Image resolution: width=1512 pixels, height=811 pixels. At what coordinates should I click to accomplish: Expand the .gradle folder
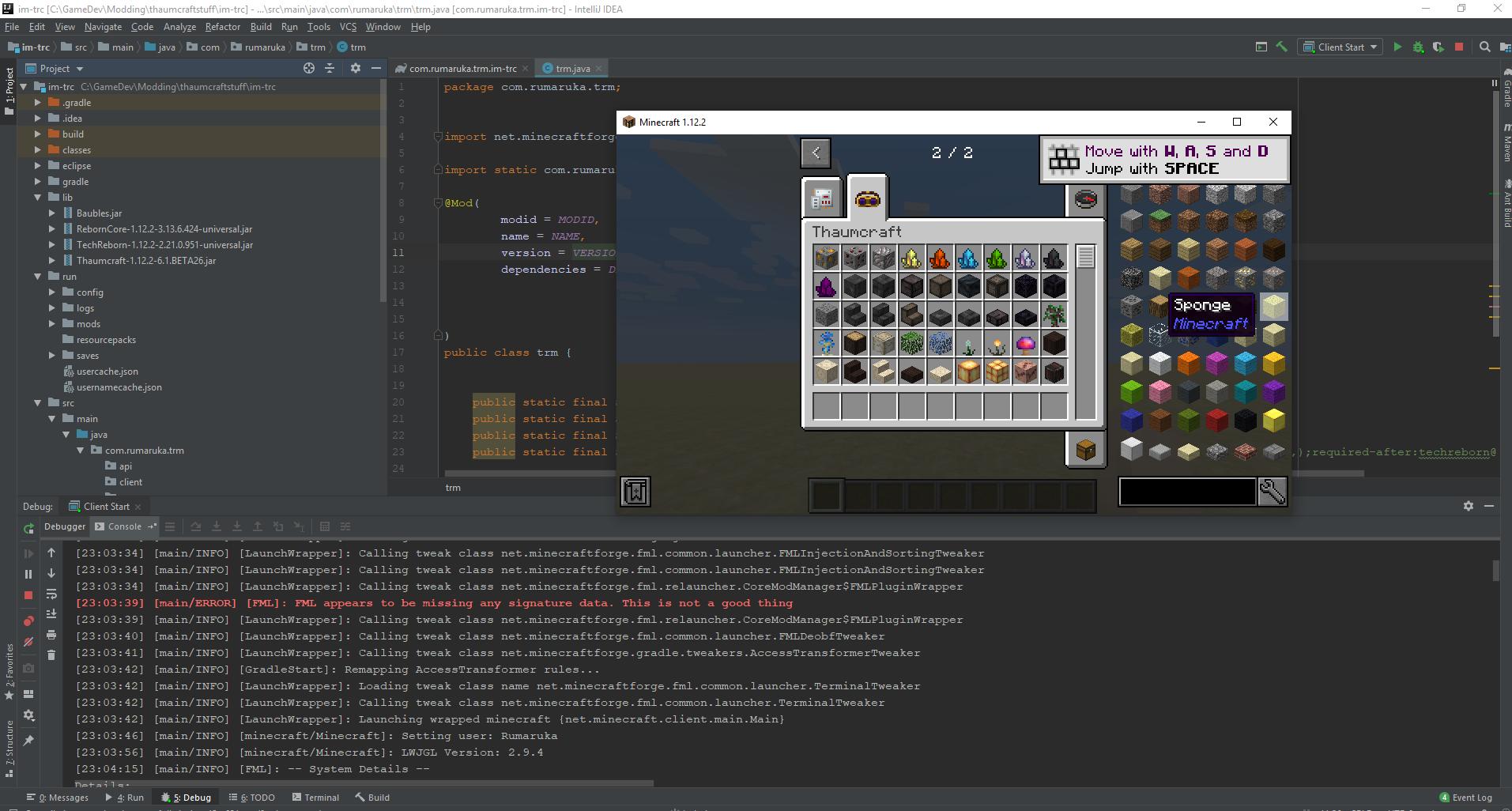point(37,103)
